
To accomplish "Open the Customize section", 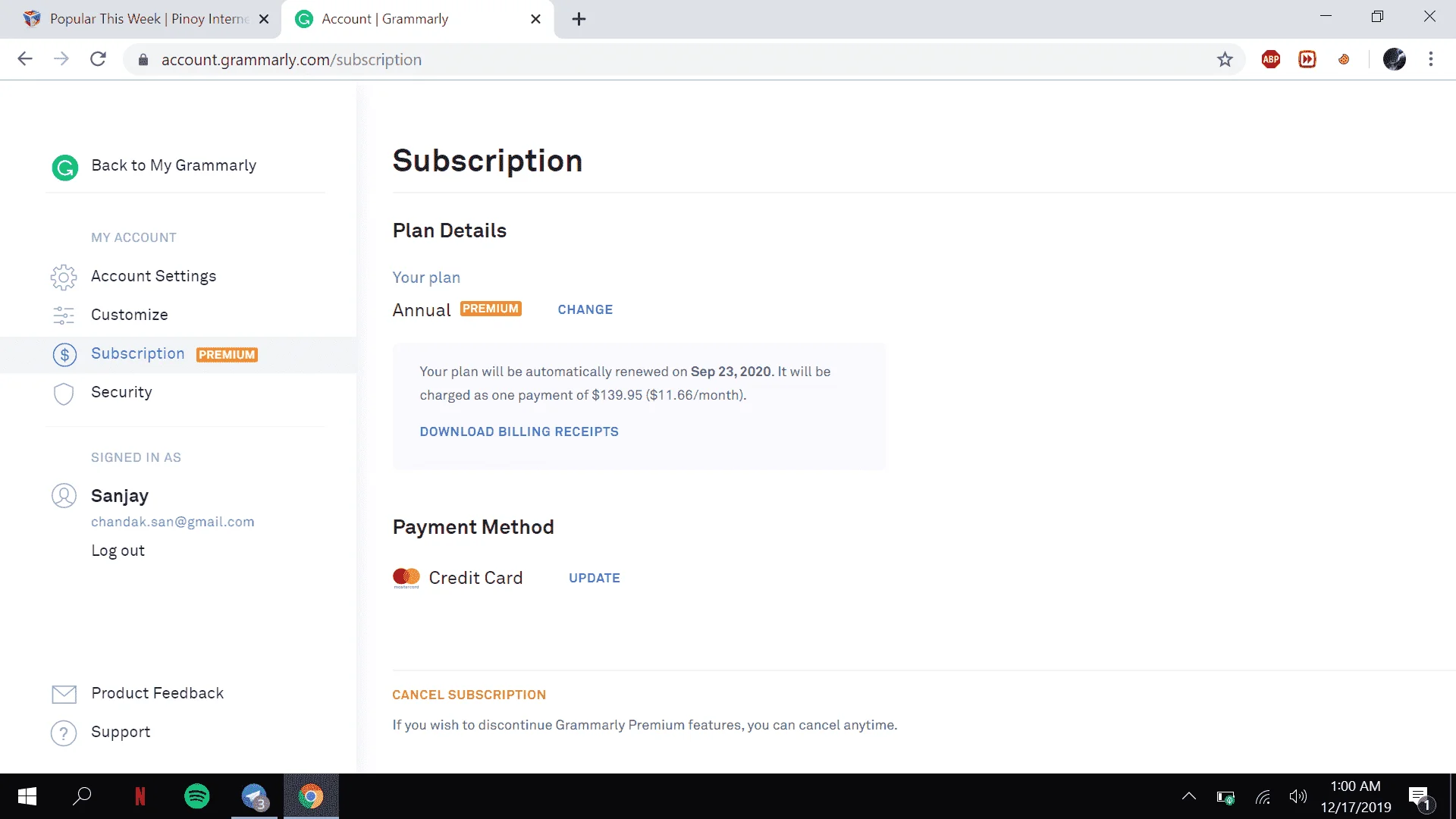I will point(129,315).
